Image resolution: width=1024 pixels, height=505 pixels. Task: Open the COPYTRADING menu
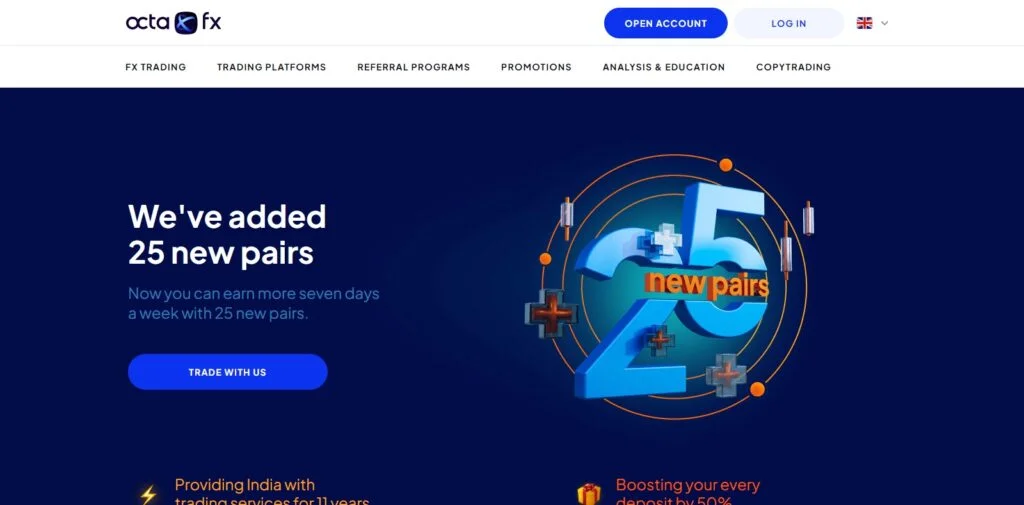(793, 67)
